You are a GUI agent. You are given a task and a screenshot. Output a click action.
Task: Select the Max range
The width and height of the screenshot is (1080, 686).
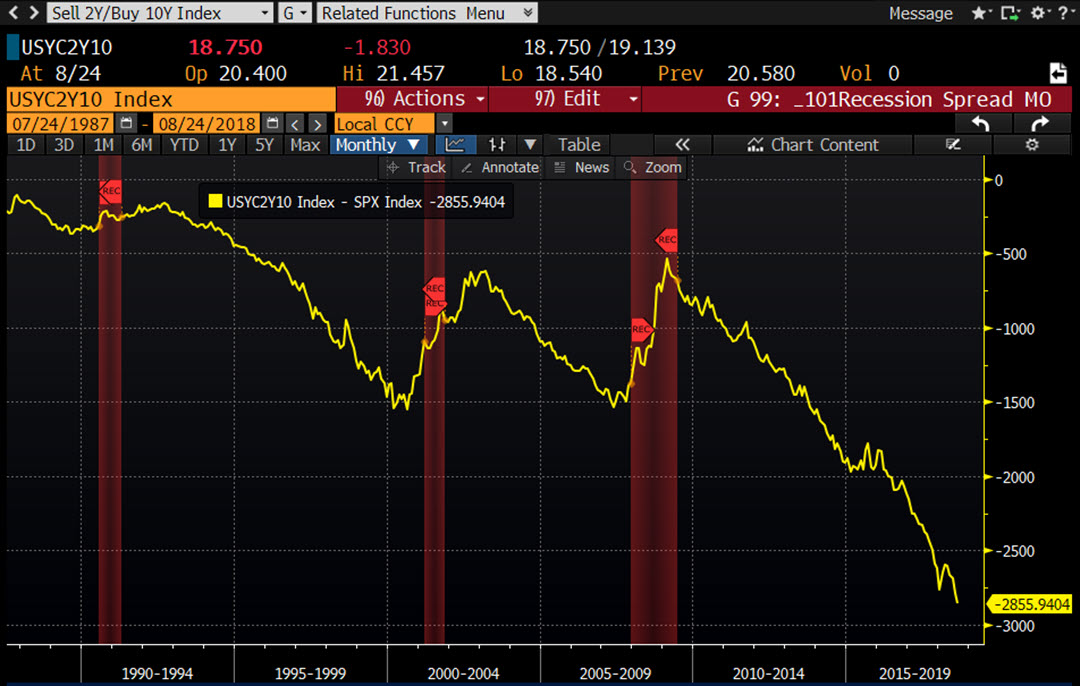305,145
